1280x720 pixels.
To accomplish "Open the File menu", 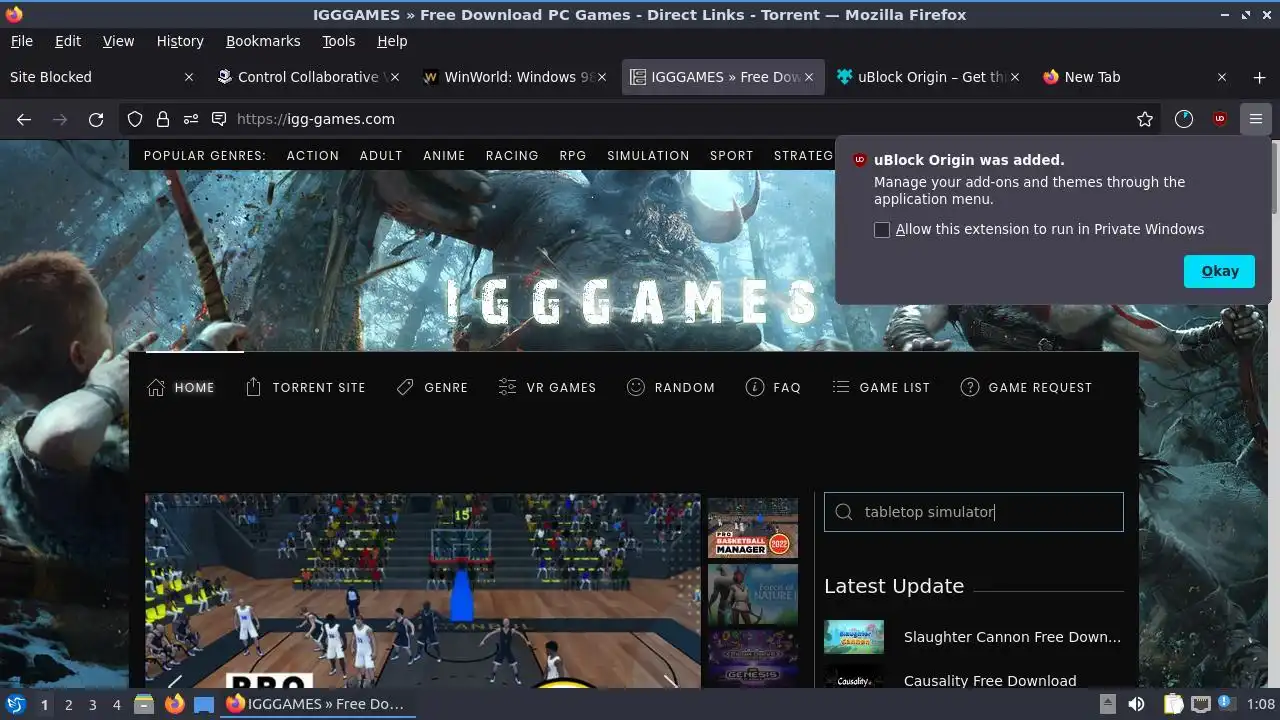I will pyautogui.click(x=21, y=41).
